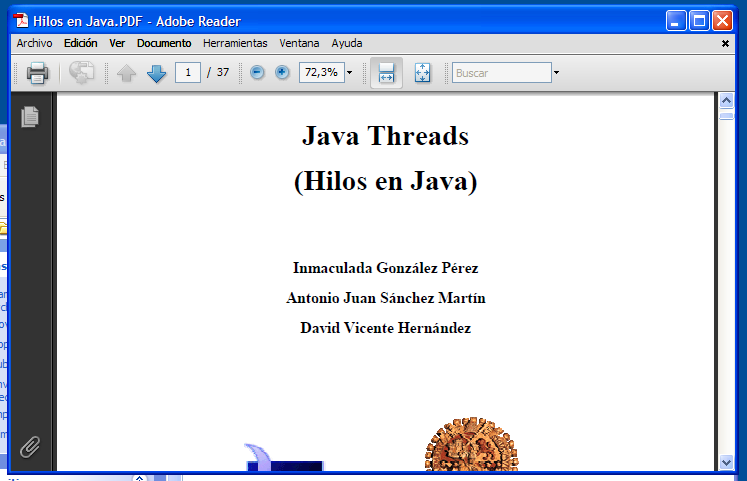Click the vertical scrollbar thumb
747x481 pixels.
726,116
